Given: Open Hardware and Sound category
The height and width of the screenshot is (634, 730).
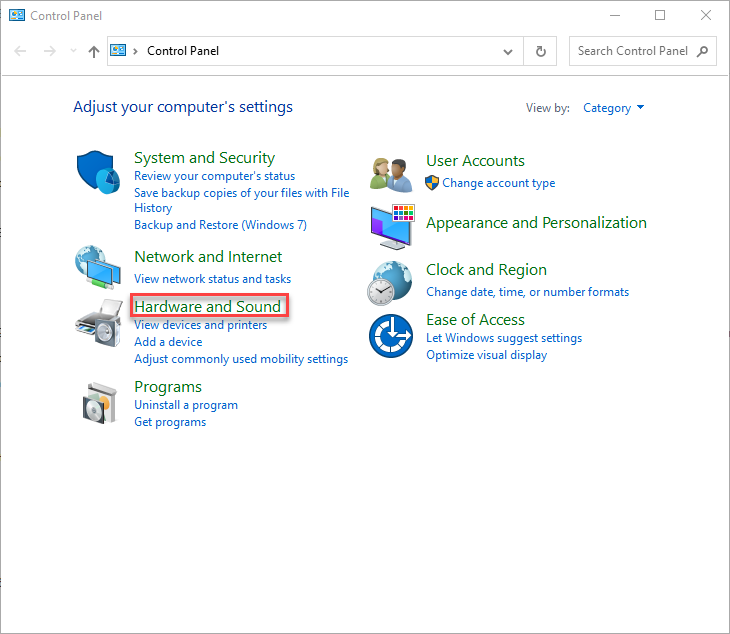Looking at the screenshot, I should pos(208,306).
